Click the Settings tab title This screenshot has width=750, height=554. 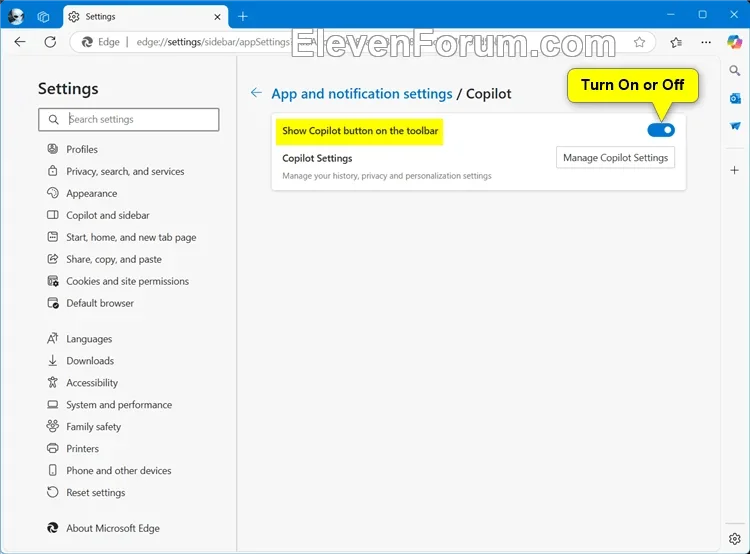coord(100,17)
